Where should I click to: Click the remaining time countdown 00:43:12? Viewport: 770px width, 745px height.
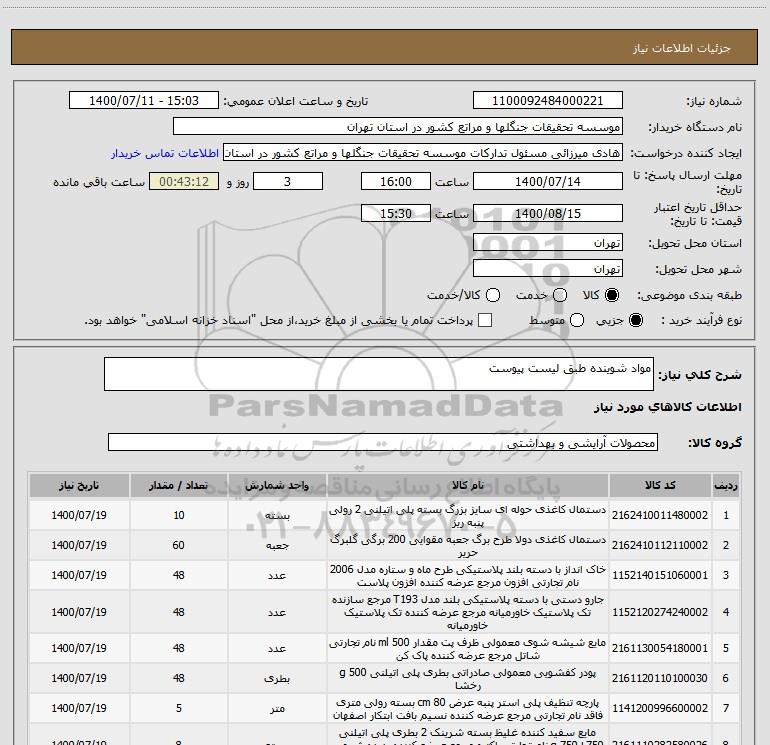(184, 181)
